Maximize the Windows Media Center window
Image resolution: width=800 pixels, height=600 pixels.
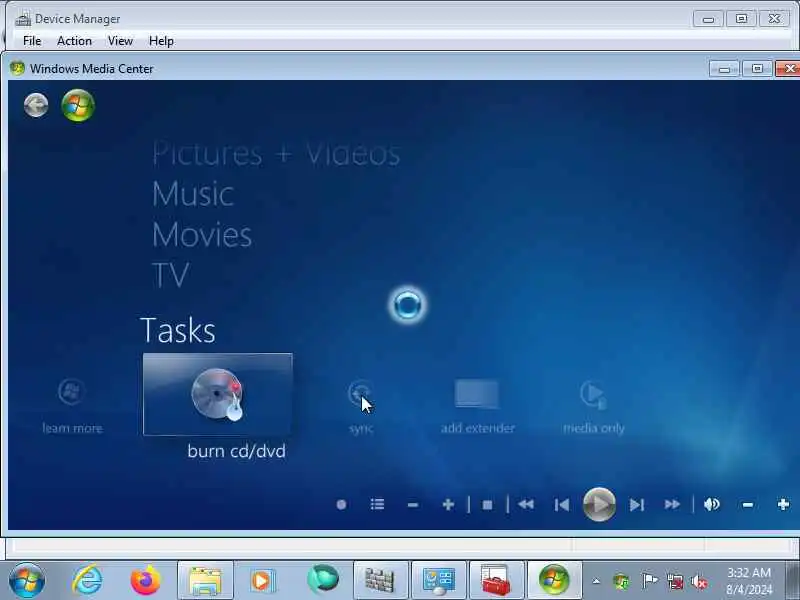[x=757, y=68]
